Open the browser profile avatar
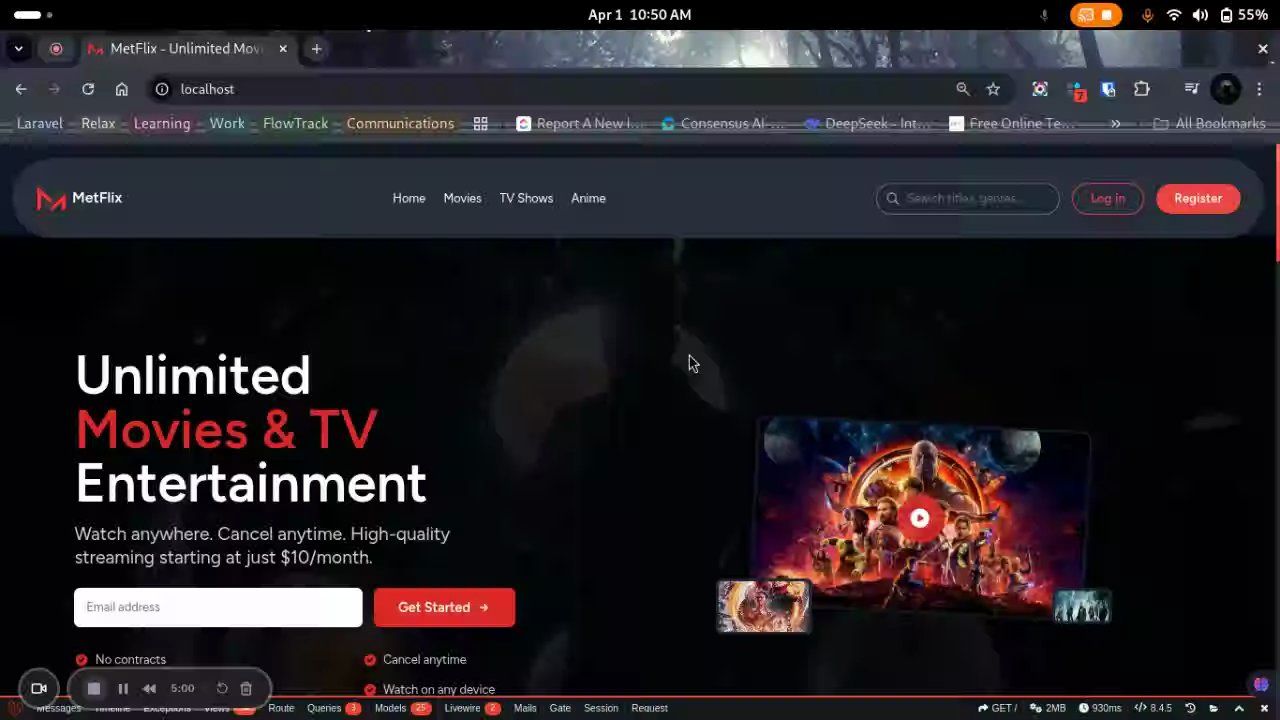This screenshot has height=720, width=1280. 1226,89
